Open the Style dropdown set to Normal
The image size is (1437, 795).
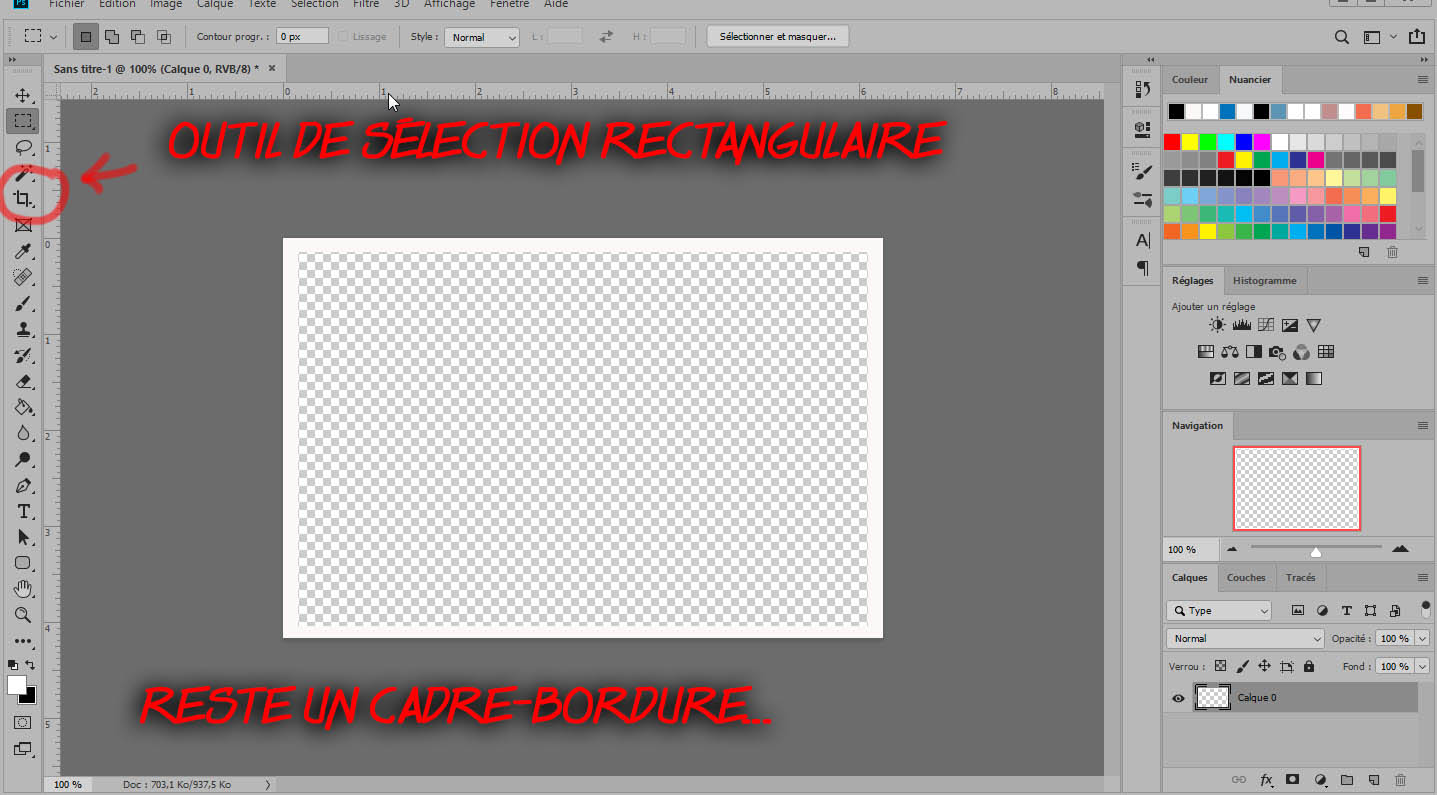point(482,37)
